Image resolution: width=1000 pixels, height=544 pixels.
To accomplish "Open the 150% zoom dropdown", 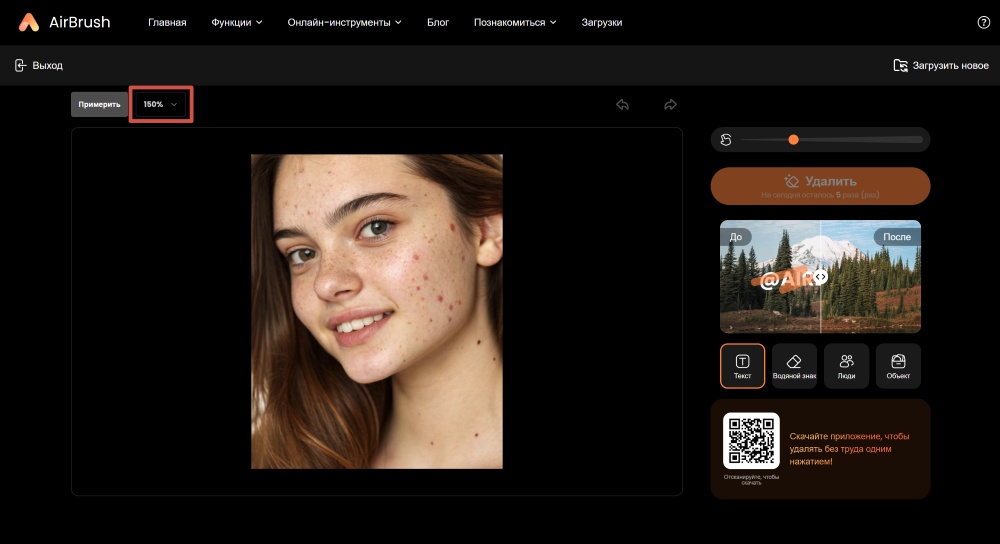I will (160, 104).
